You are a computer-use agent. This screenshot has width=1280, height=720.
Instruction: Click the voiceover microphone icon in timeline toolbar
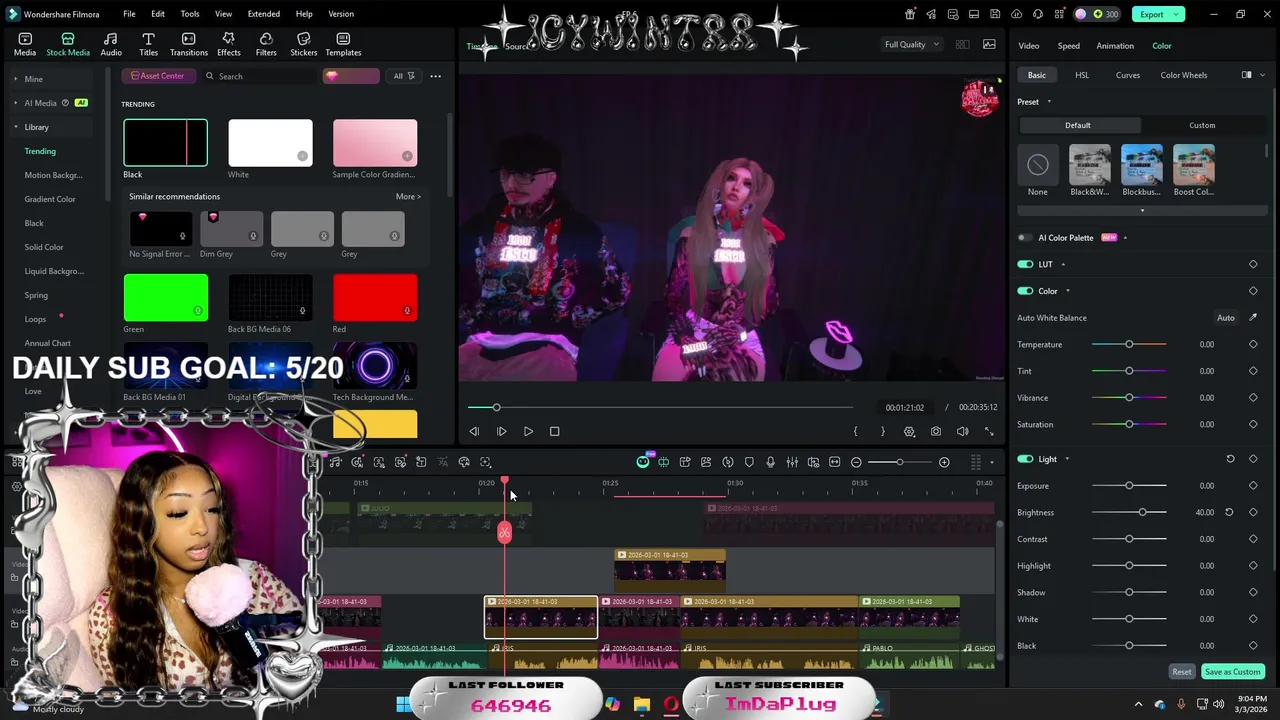click(770, 462)
